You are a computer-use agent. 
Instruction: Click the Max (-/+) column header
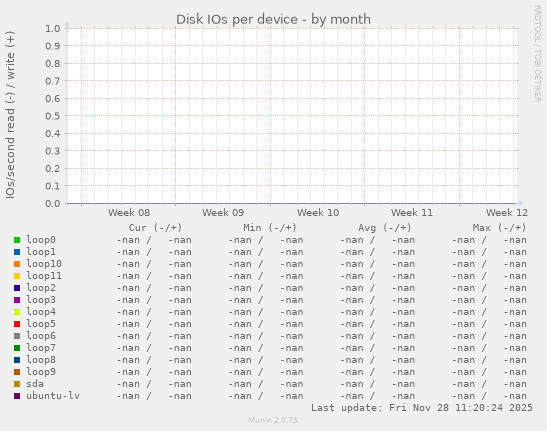pos(499,228)
